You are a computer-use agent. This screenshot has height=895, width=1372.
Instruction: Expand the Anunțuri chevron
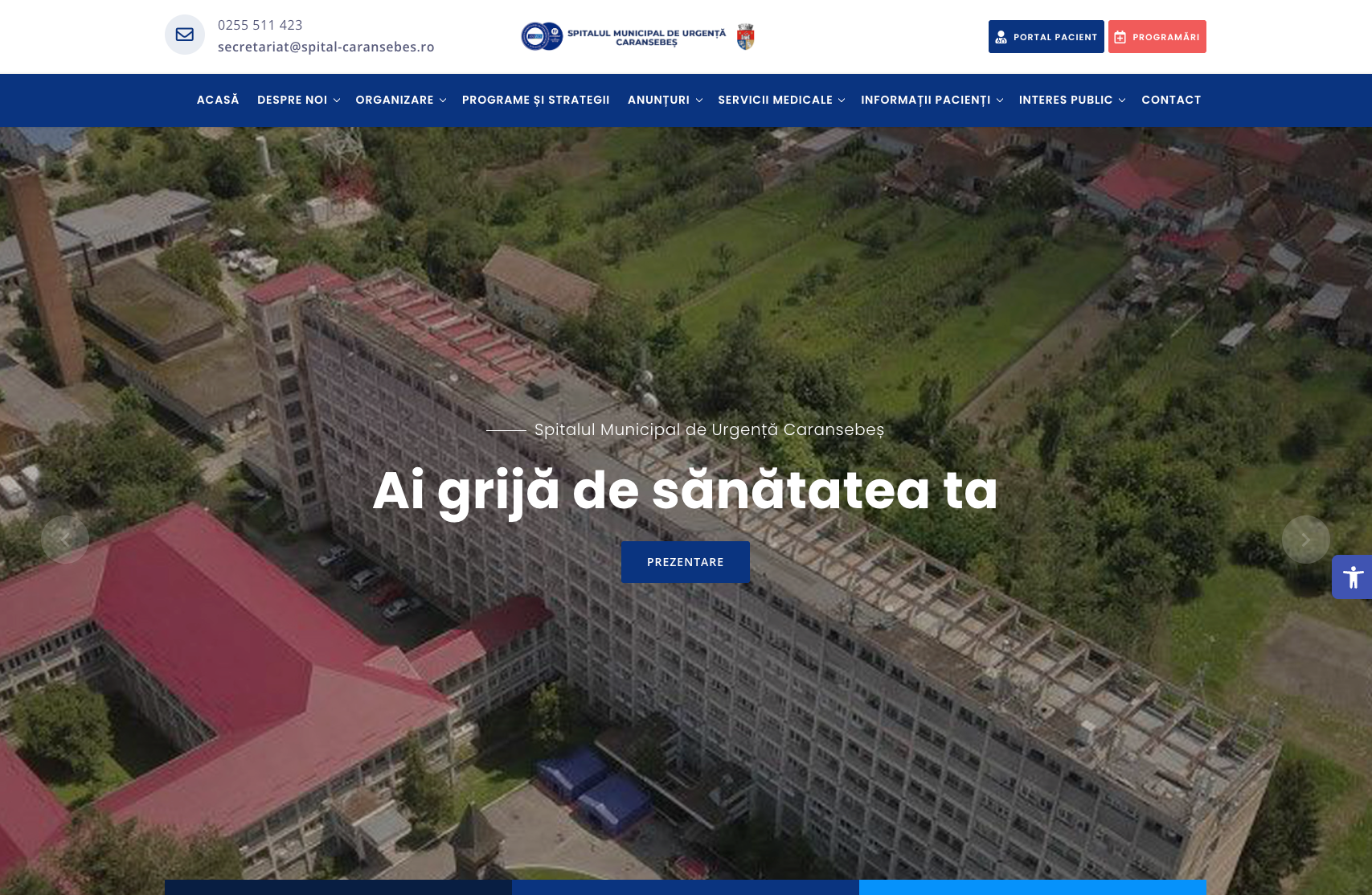click(699, 101)
